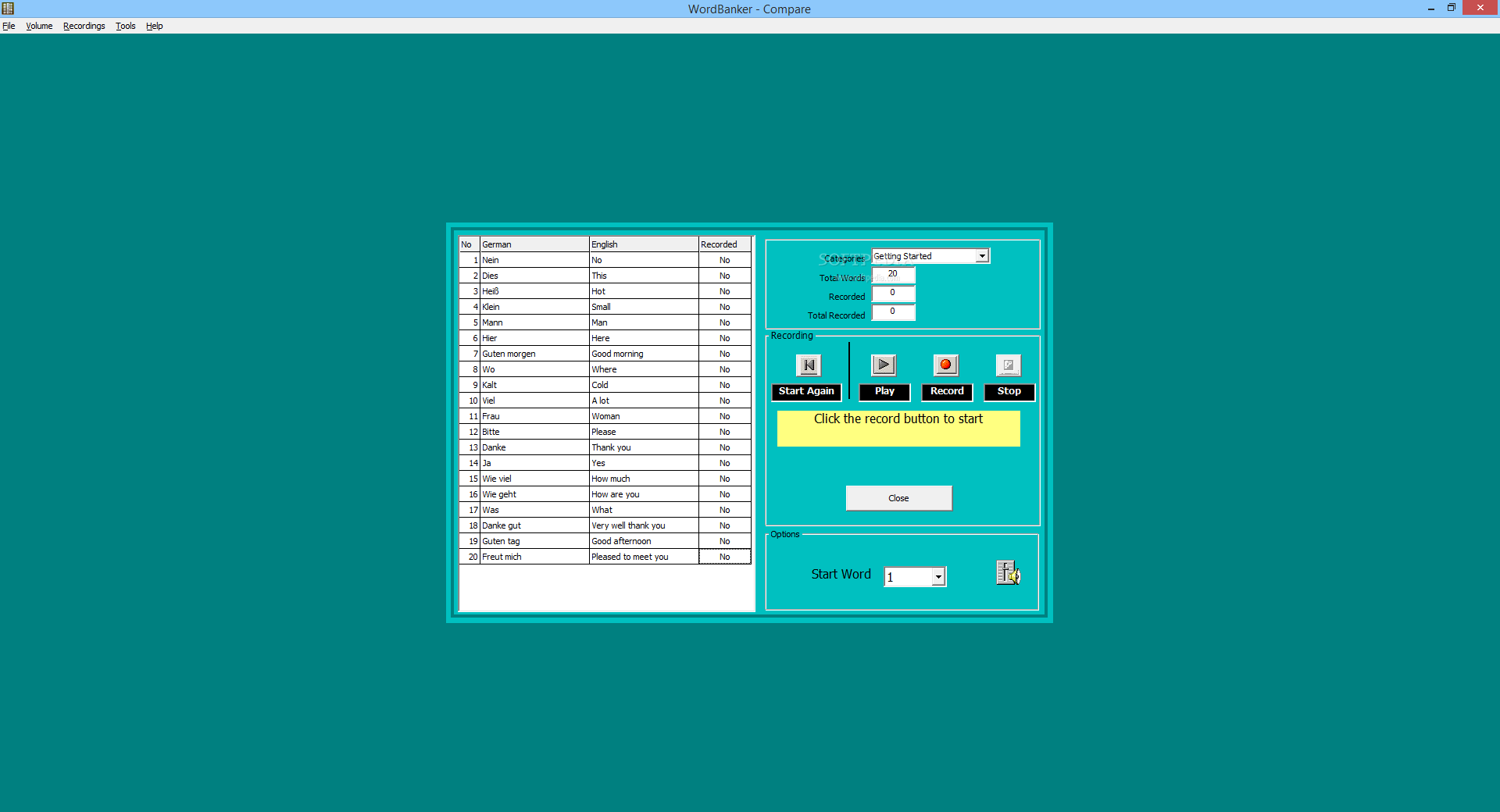Select the English cell 'Cold'
This screenshot has height=812, width=1500.
pos(644,385)
